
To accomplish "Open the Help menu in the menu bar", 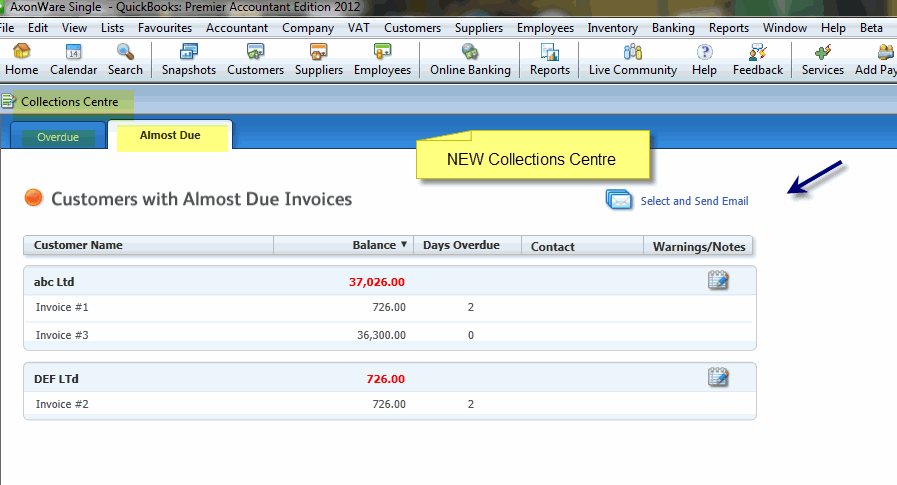I will [833, 27].
